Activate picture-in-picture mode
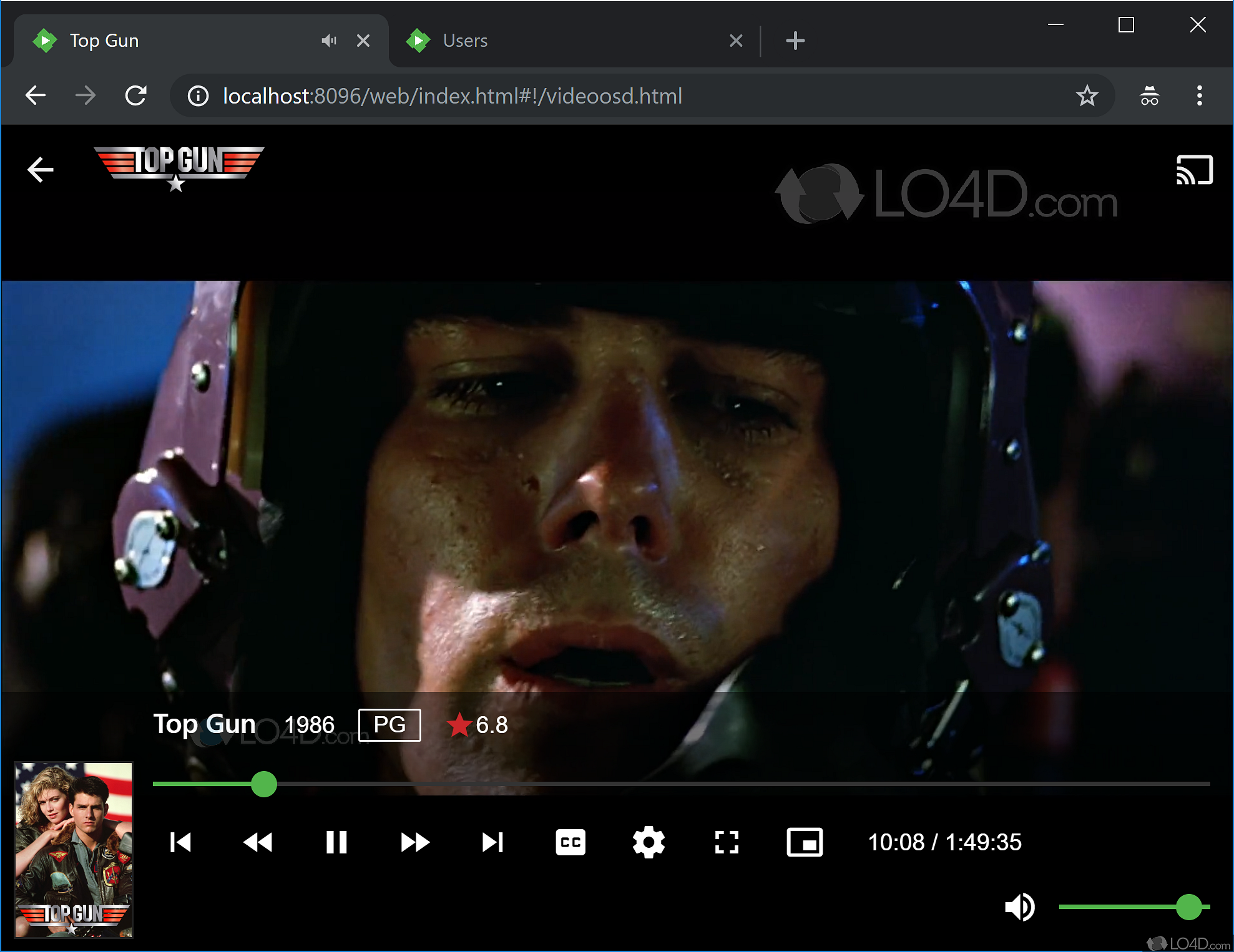 click(804, 842)
